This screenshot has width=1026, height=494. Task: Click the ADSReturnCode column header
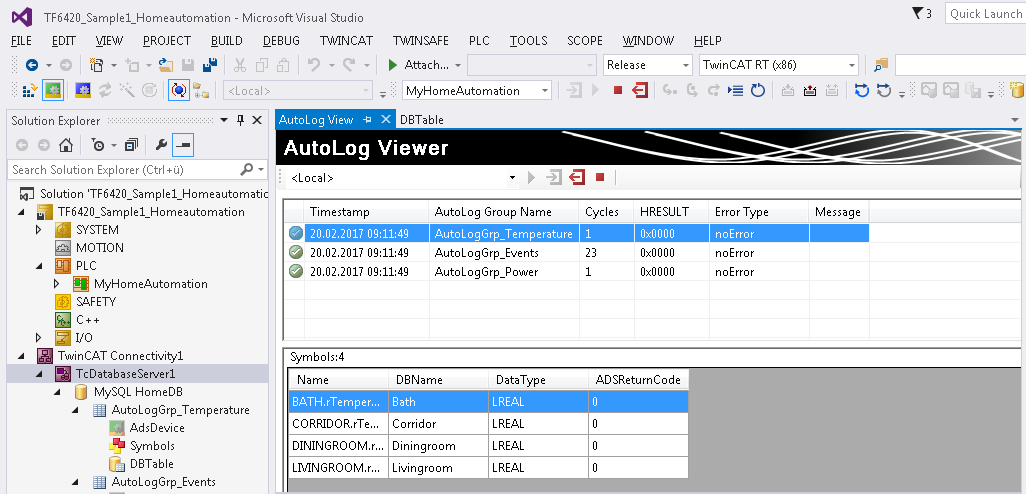pyautogui.click(x=638, y=379)
